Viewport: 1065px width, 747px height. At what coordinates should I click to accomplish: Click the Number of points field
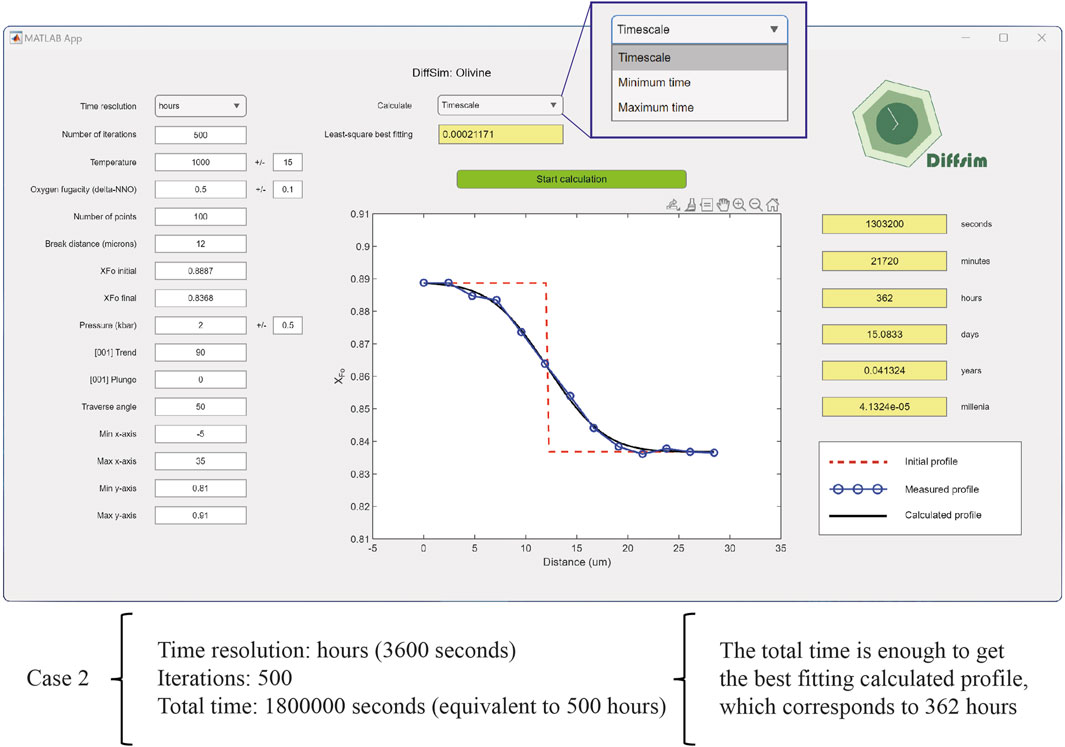pyautogui.click(x=200, y=217)
